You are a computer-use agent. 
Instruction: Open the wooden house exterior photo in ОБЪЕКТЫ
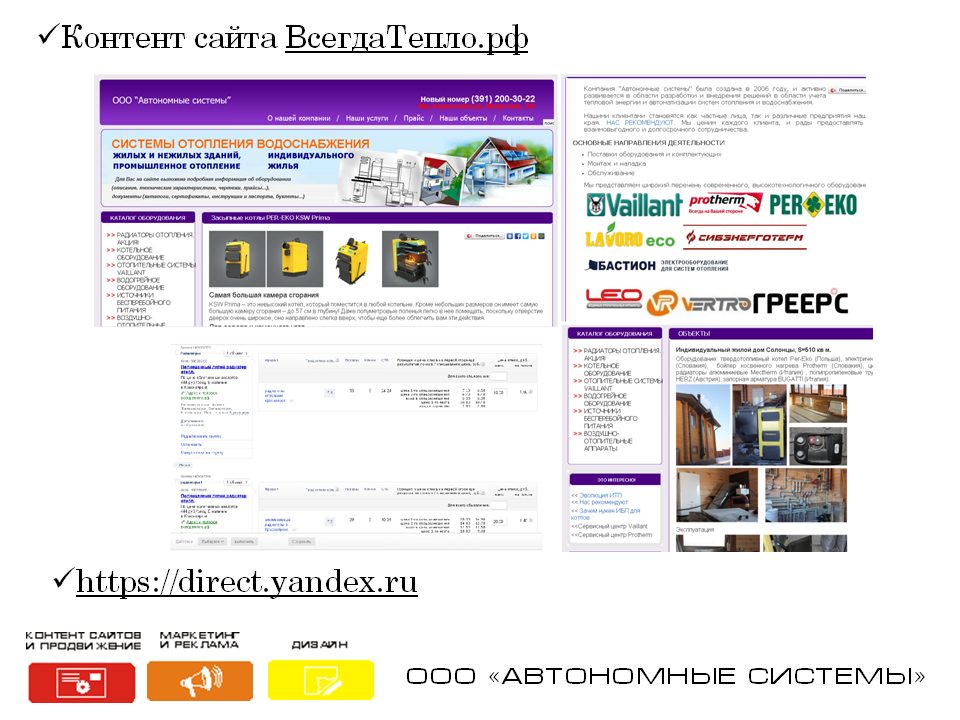[703, 425]
